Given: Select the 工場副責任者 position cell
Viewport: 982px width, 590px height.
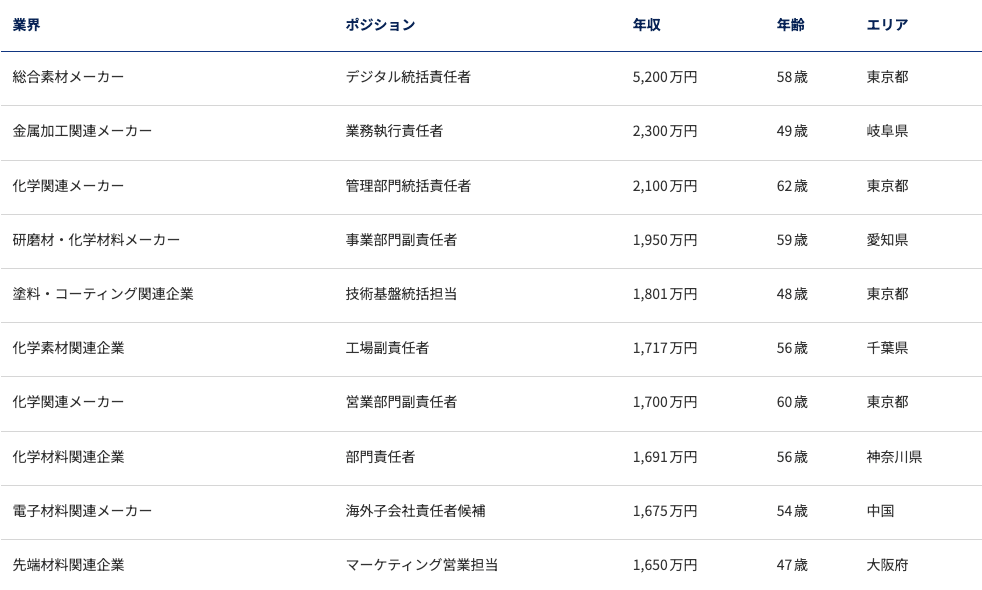Looking at the screenshot, I should coord(388,348).
